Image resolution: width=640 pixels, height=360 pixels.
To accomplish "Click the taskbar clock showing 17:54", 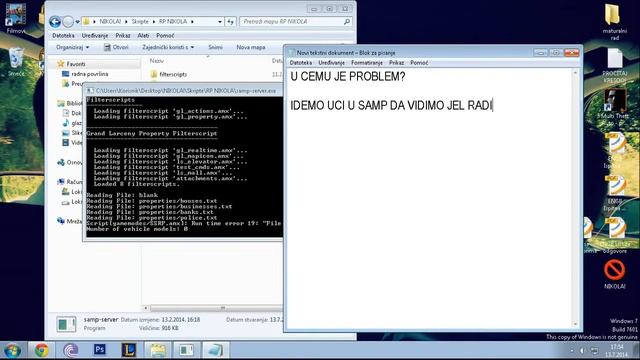I will [x=617, y=351].
